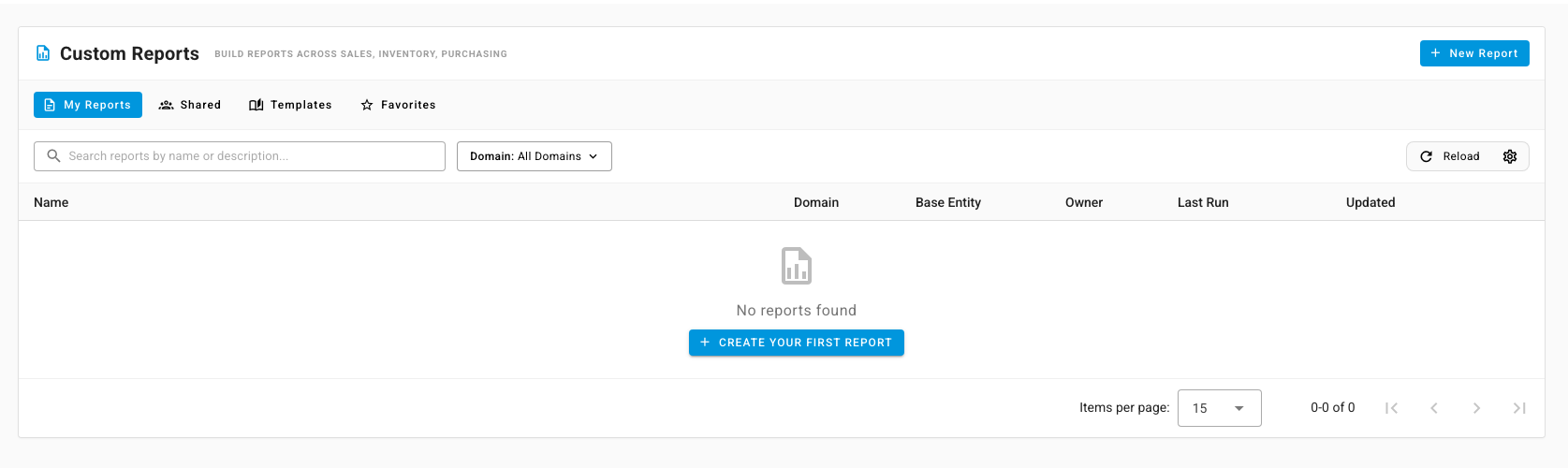Click the 0-0 of 0 pagination text
The height and width of the screenshot is (468, 1568).
tap(1333, 407)
